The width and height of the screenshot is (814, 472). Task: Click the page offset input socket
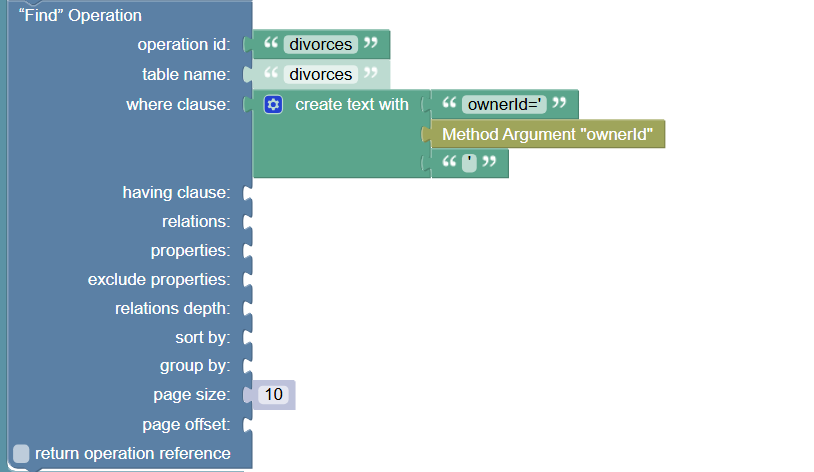248,425
